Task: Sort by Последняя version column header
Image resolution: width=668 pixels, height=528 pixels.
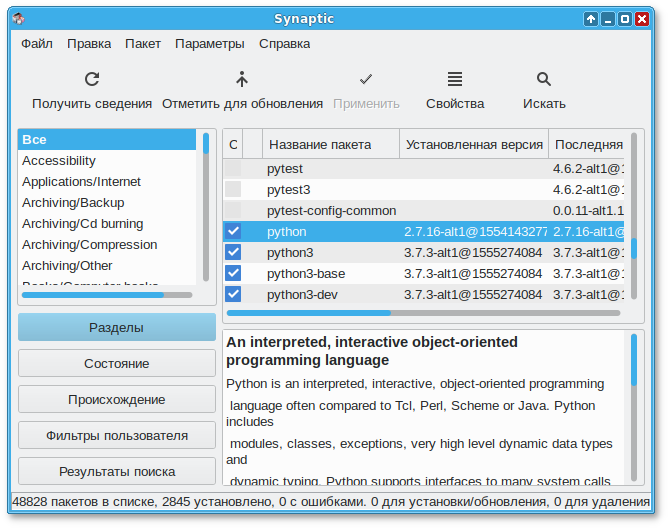Action: pyautogui.click(x=587, y=144)
